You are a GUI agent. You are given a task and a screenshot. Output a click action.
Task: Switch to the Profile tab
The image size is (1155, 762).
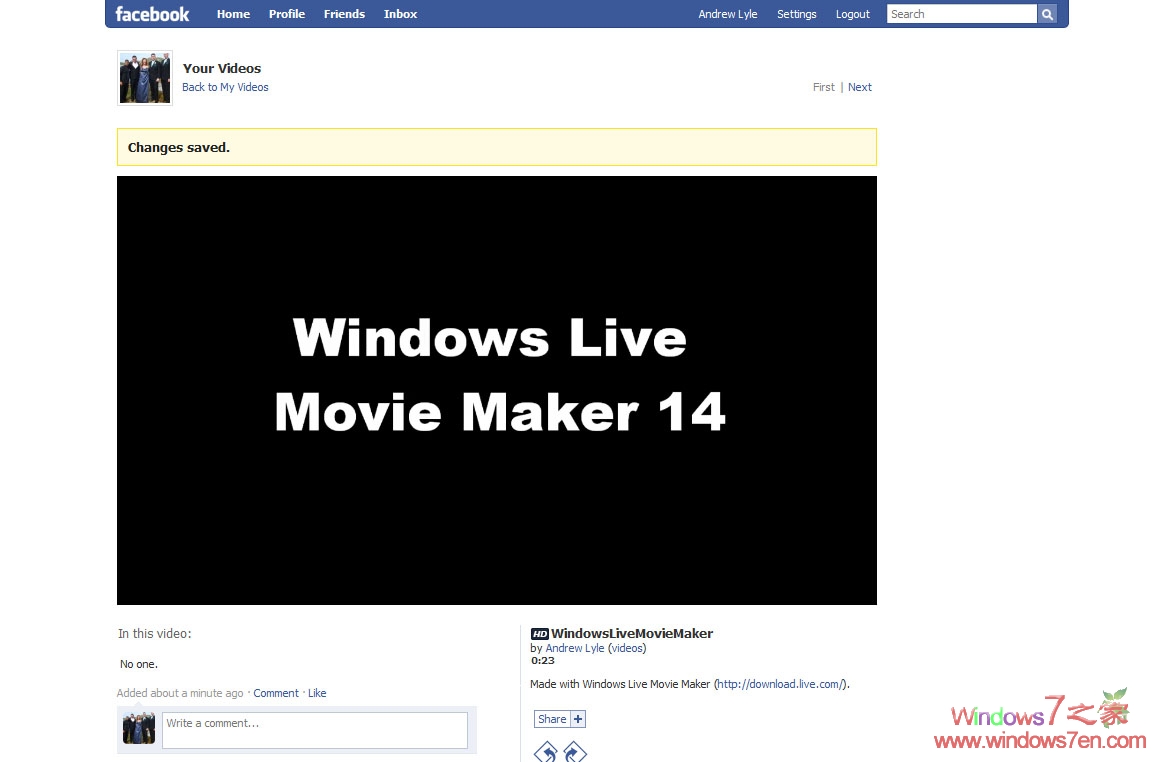tap(287, 13)
